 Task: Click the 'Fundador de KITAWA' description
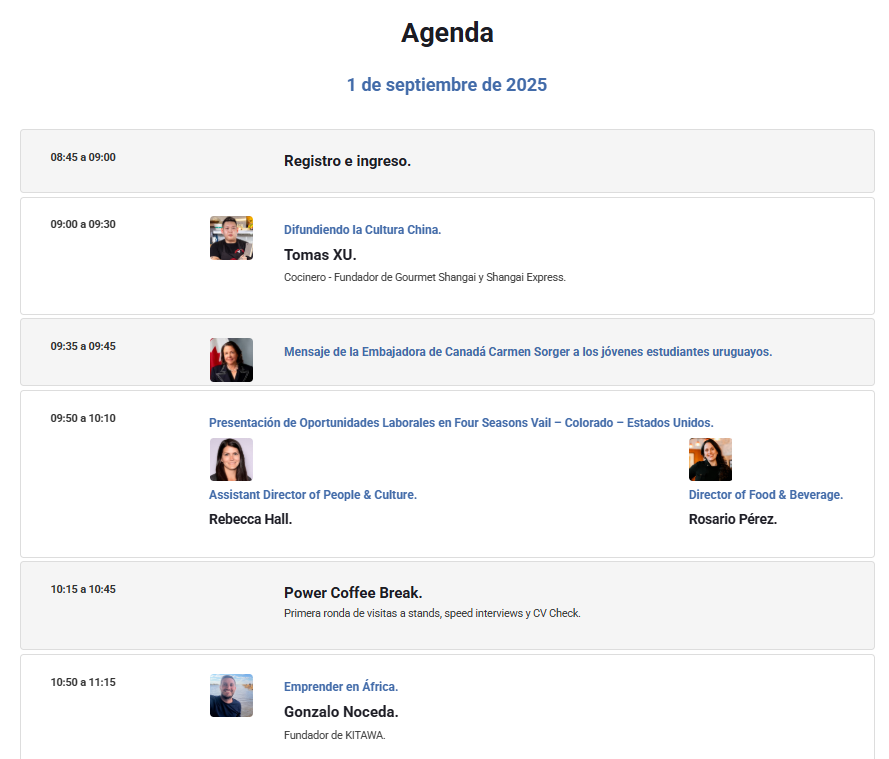tap(335, 735)
